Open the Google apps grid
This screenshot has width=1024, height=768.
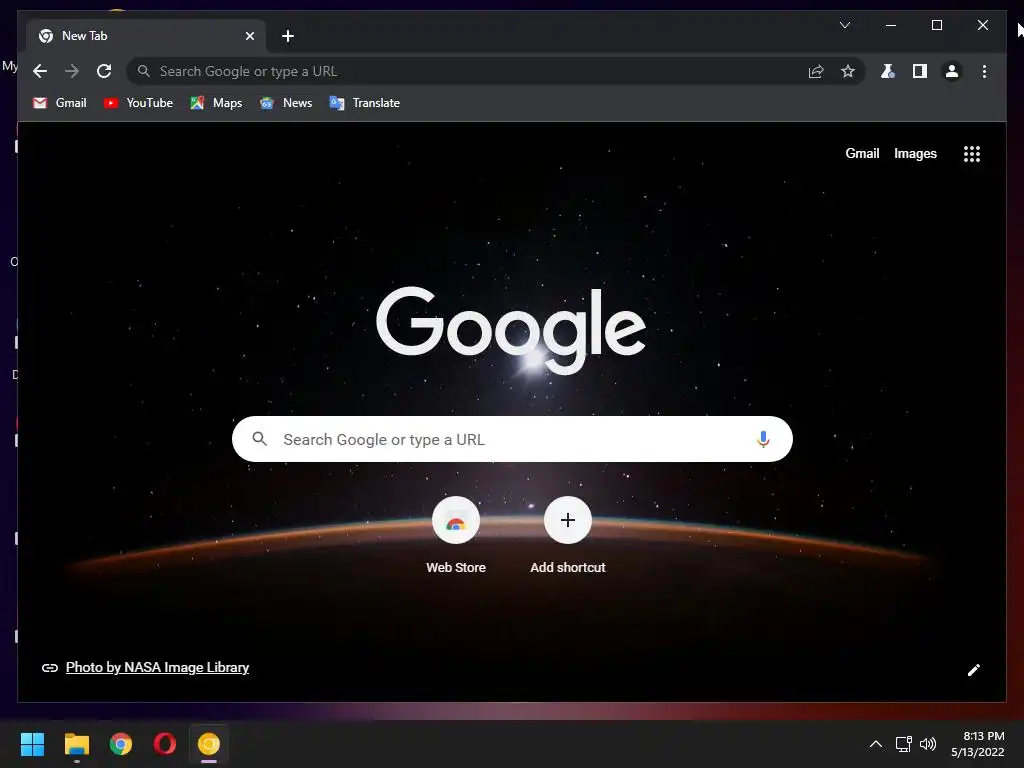point(972,153)
